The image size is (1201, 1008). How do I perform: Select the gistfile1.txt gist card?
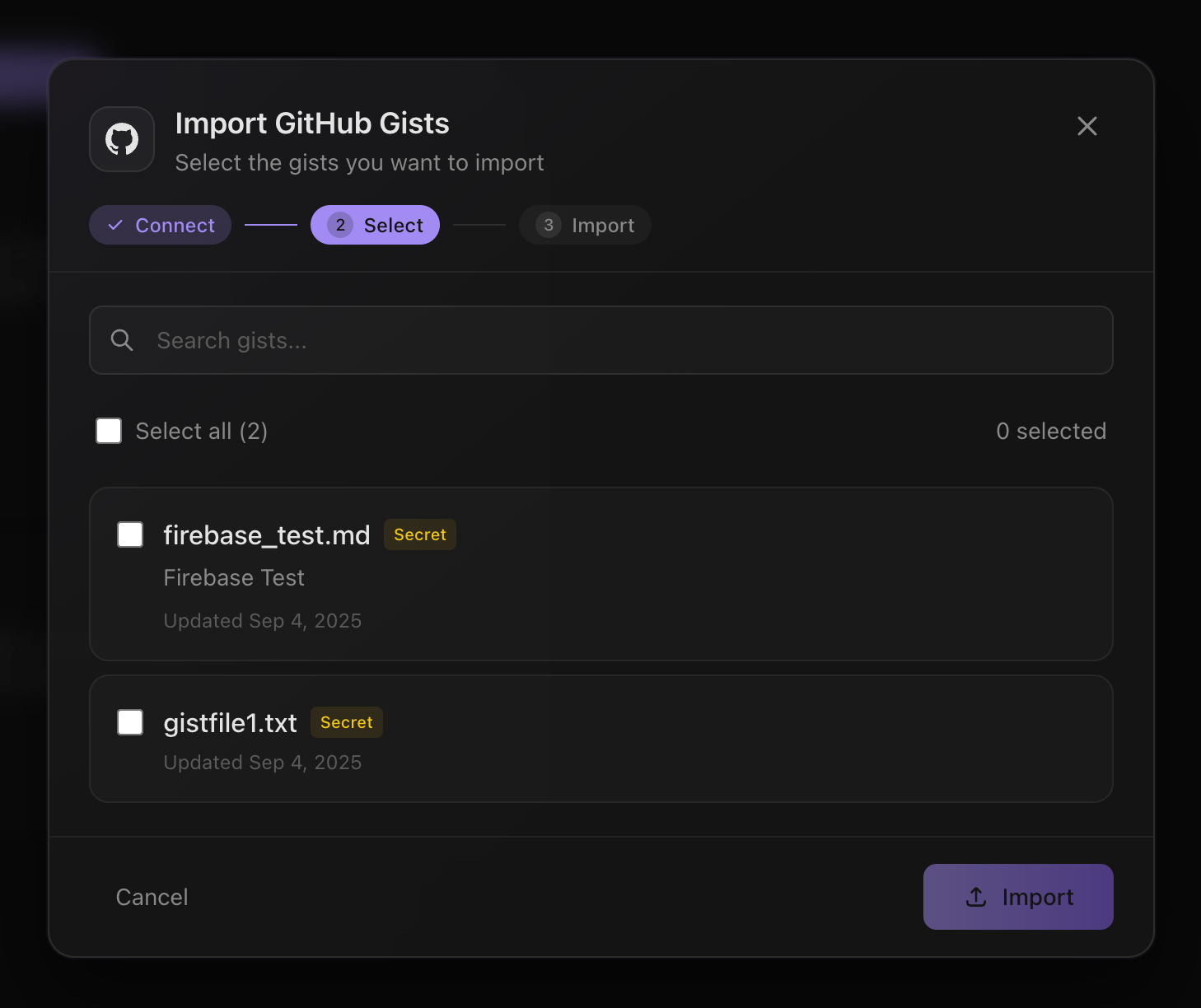(600, 739)
